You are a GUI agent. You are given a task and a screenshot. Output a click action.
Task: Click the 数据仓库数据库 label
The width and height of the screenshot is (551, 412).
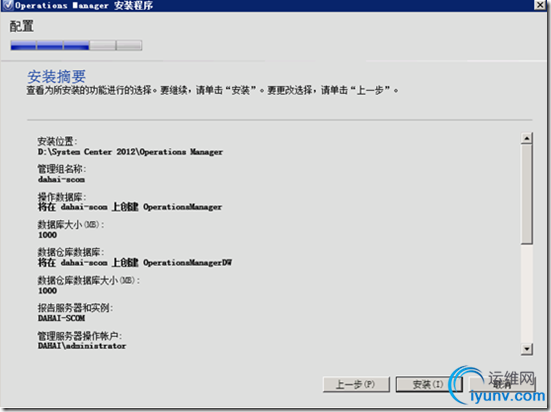click(x=71, y=252)
